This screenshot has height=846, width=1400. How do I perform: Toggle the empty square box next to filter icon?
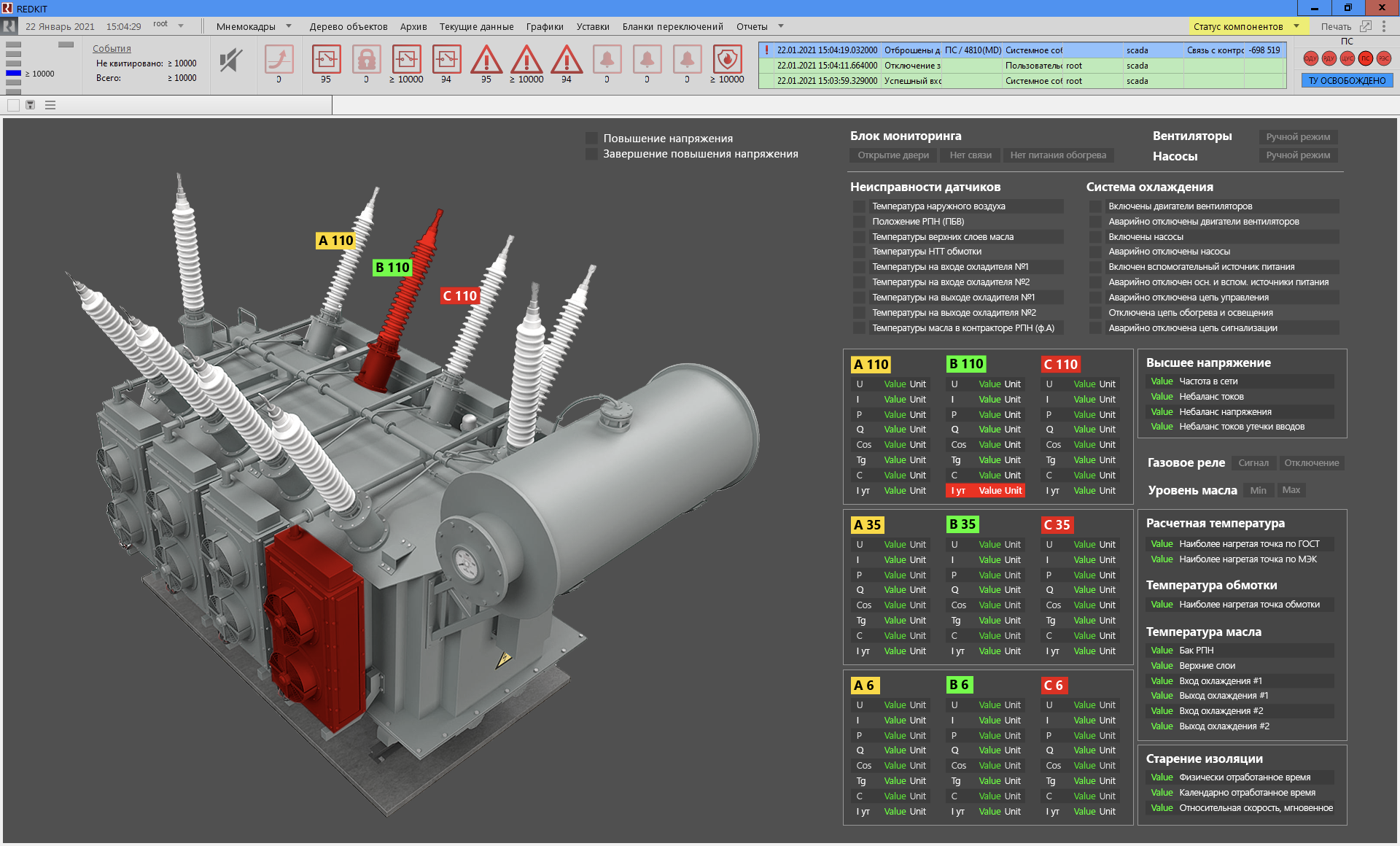[13, 105]
